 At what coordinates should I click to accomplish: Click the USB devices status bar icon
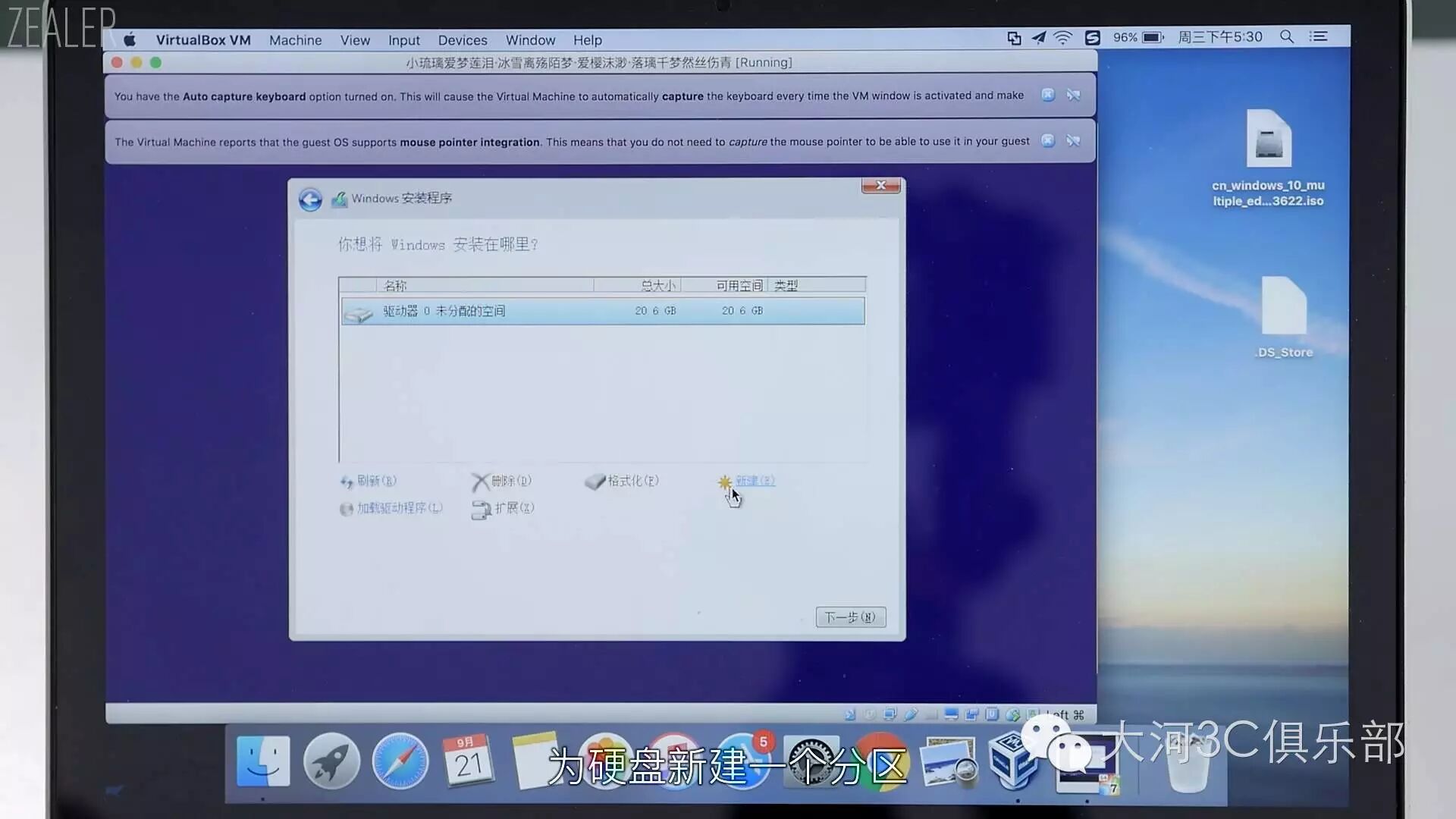(x=911, y=714)
